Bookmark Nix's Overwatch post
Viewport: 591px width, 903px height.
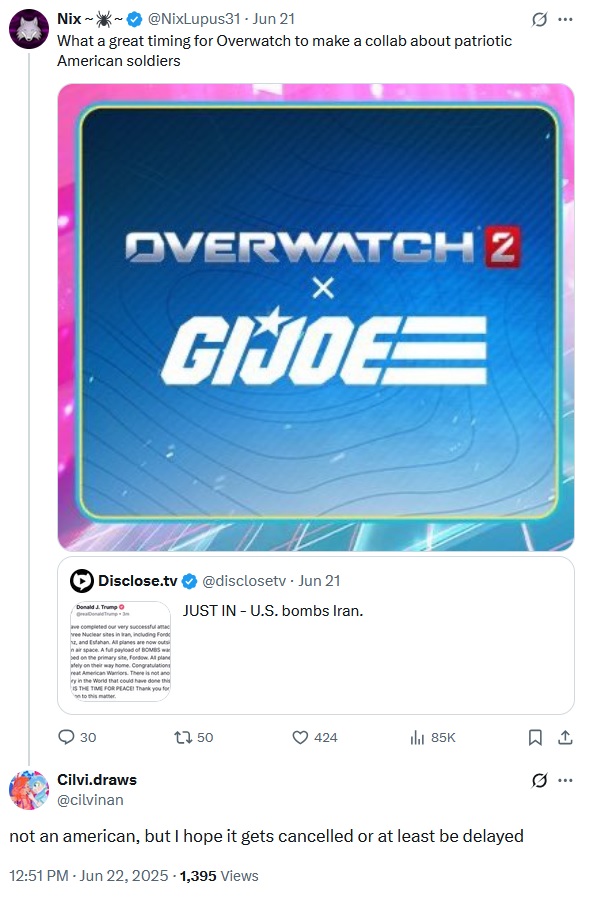(x=535, y=737)
